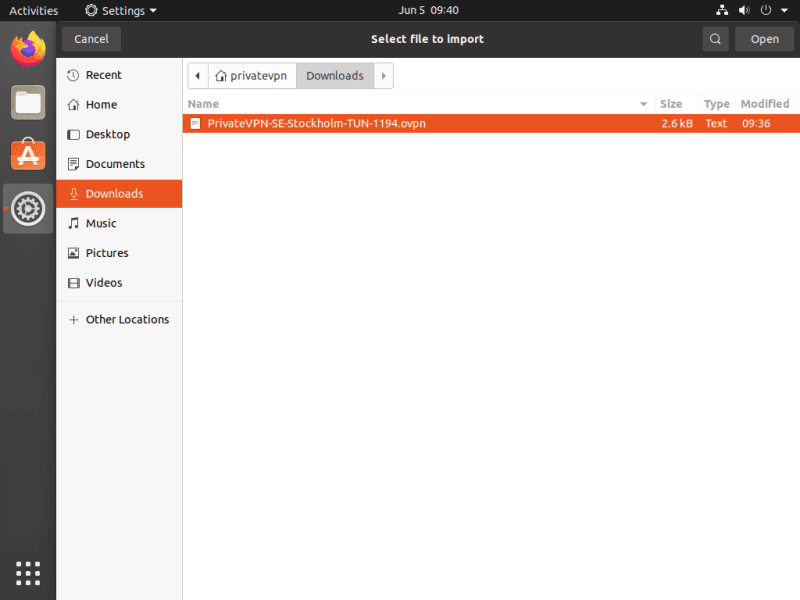Screen dimensions: 800x600
Task: Click the Settings gear dock icon
Action: click(x=28, y=209)
